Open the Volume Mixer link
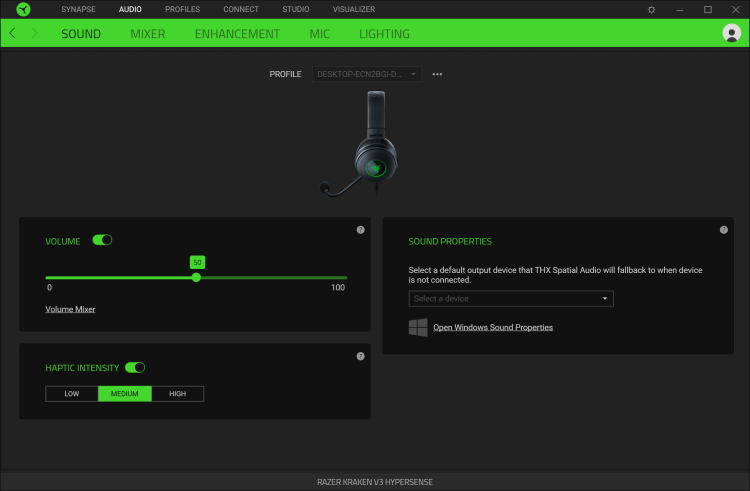The height and width of the screenshot is (491, 750). [70, 309]
